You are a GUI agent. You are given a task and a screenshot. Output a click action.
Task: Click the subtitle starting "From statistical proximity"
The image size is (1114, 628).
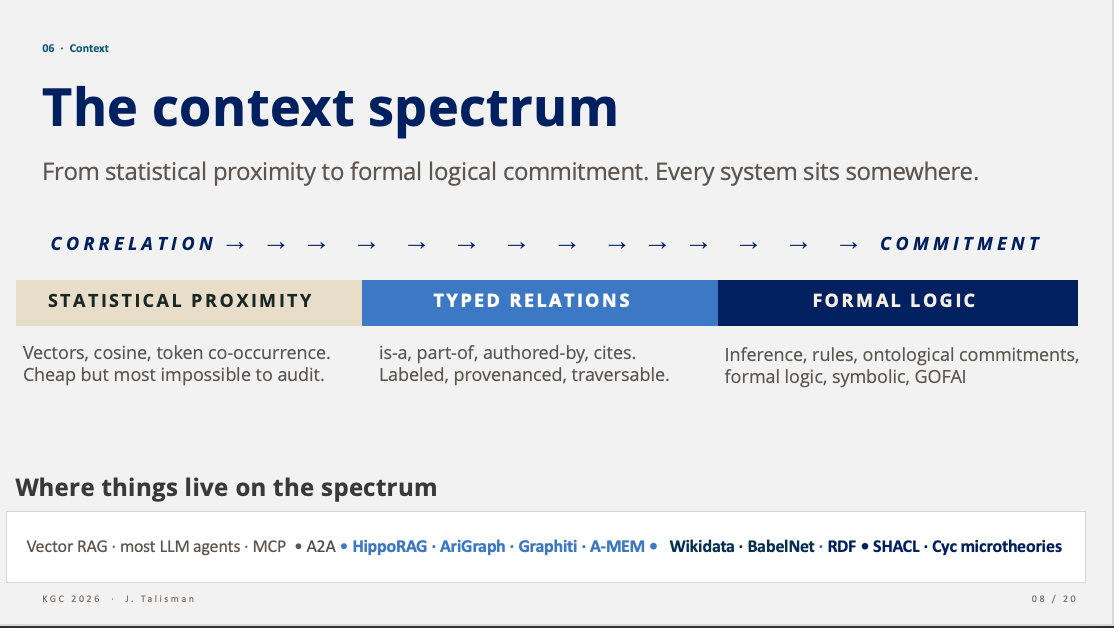[x=510, y=172]
